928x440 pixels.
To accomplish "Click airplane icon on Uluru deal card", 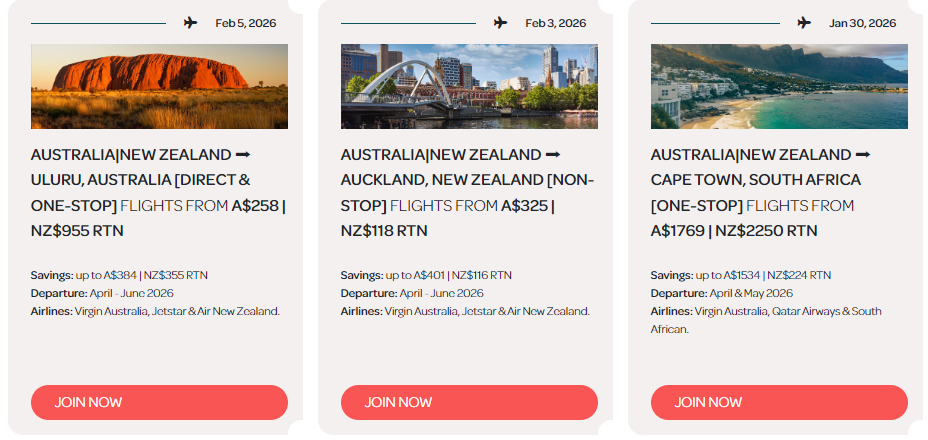I will click(191, 23).
